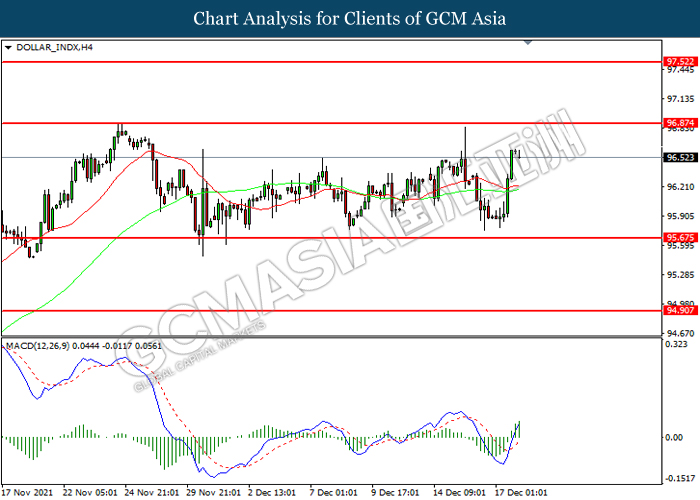Click the 97.135 price axis value
700x500 pixels.
pyautogui.click(x=681, y=99)
